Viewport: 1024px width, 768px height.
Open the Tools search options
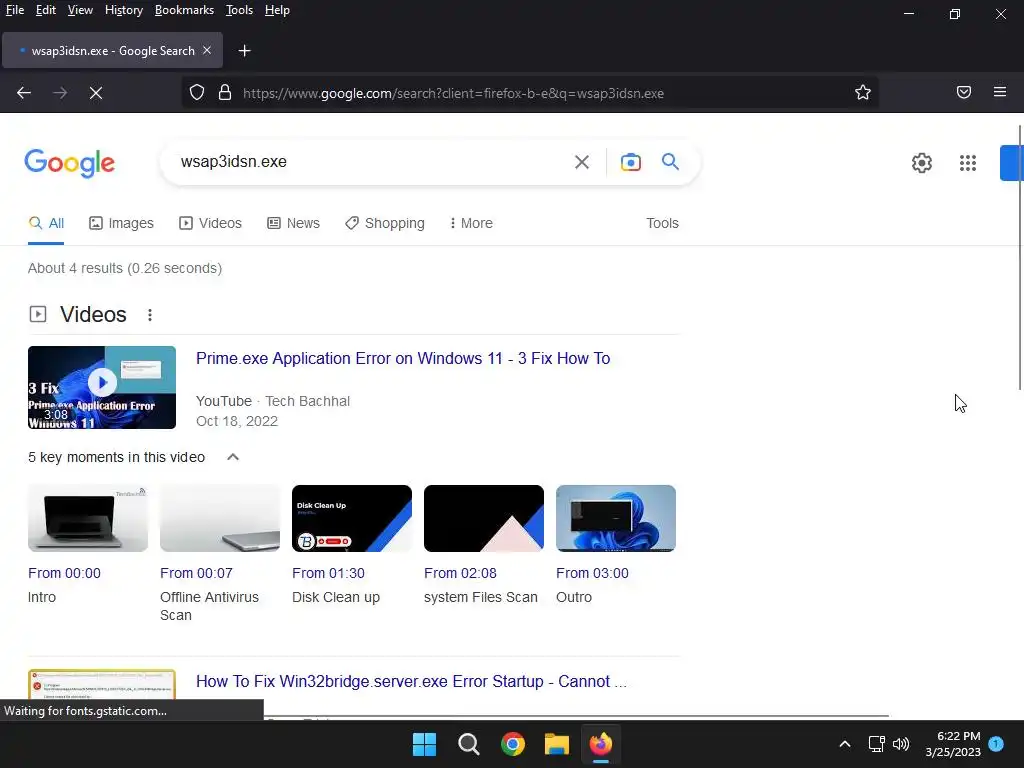click(662, 223)
